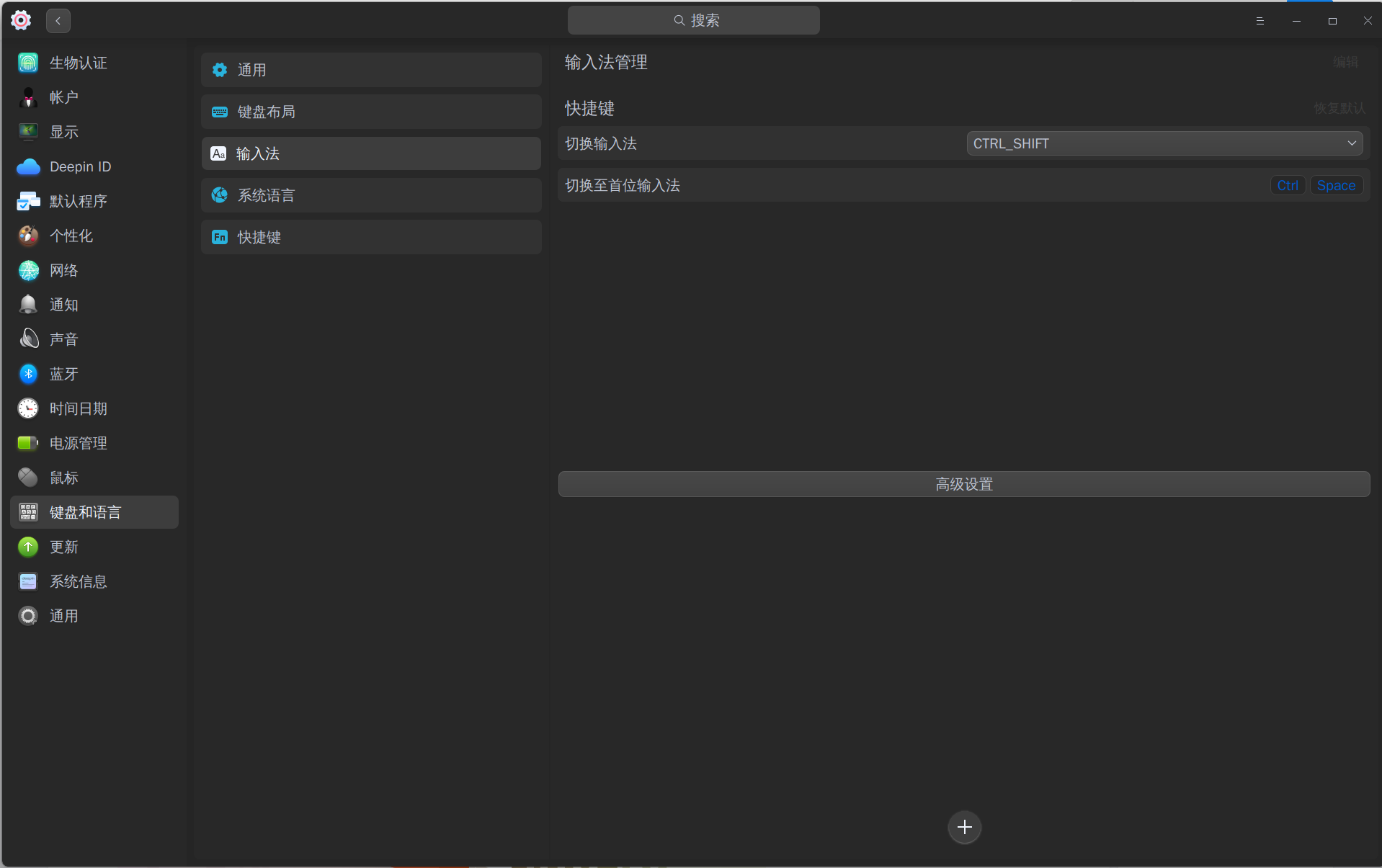Select the 通用 submenu entry under keyboard
The image size is (1382, 868).
pos(371,70)
